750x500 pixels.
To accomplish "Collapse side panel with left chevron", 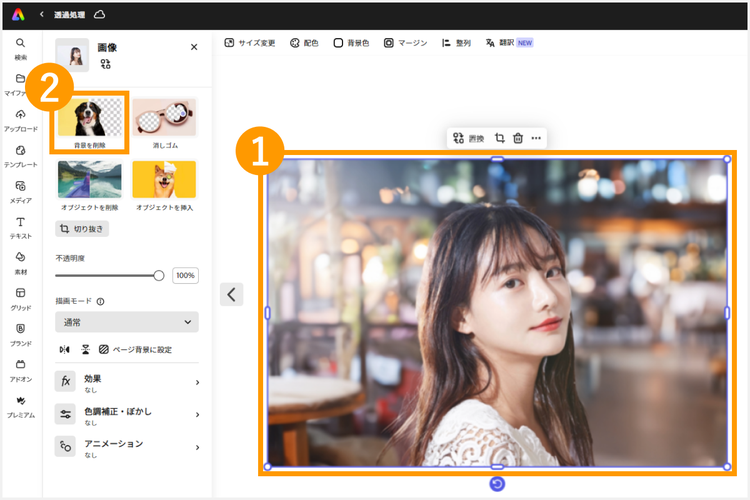I will (x=232, y=294).
